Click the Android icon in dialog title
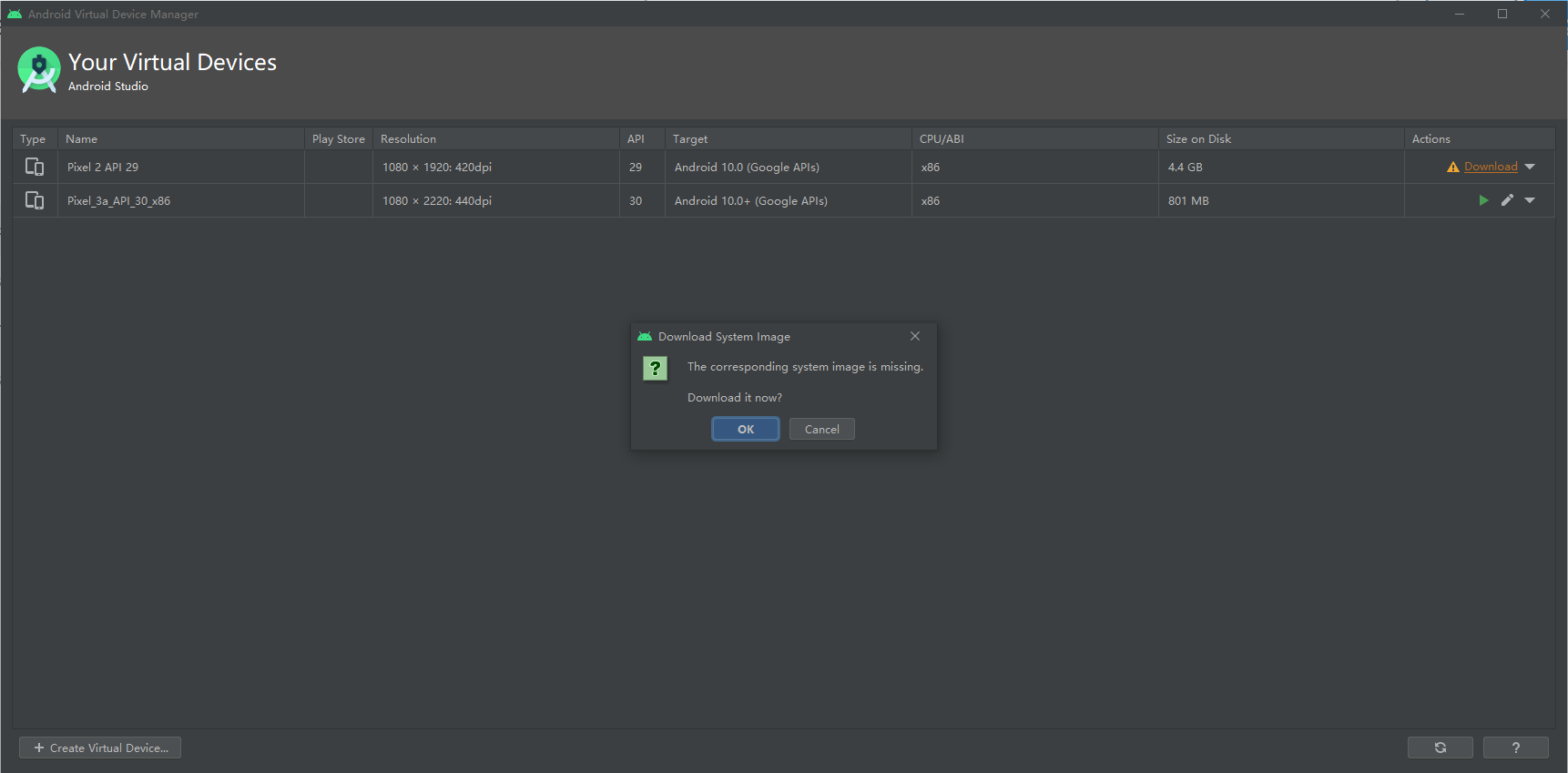This screenshot has width=1568, height=773. click(x=645, y=336)
